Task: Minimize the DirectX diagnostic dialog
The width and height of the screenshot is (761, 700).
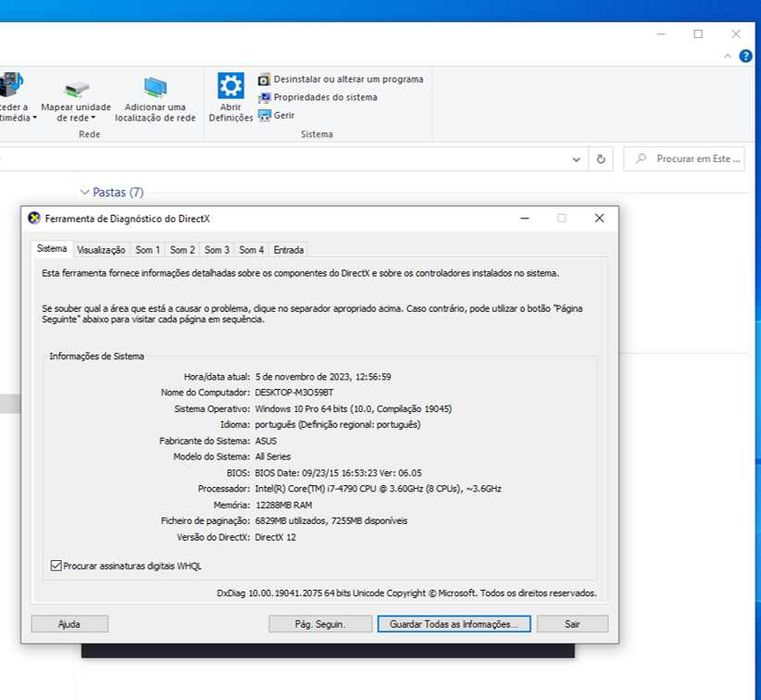Action: click(525, 218)
